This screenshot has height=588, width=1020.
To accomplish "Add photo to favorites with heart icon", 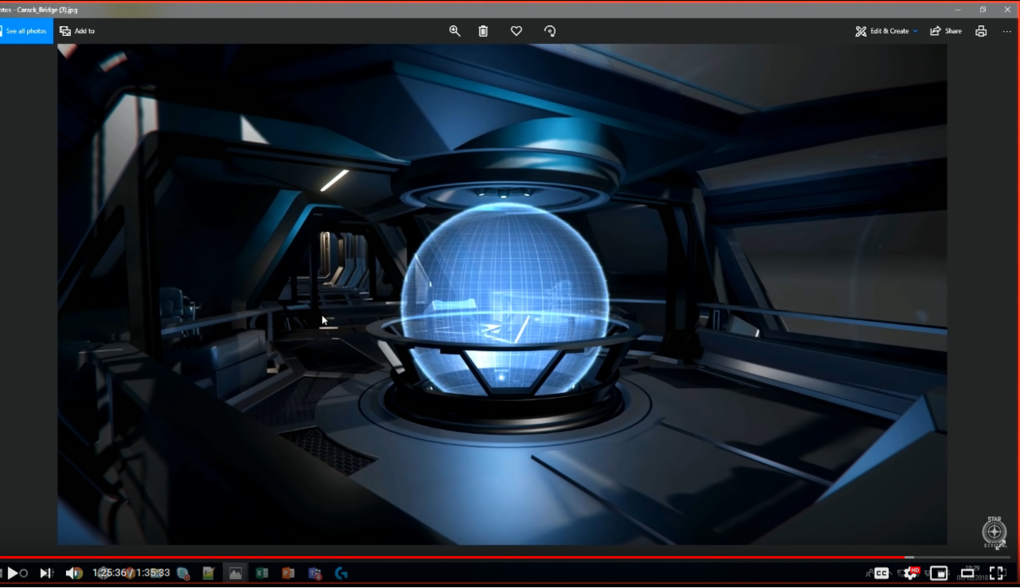I will (x=516, y=31).
